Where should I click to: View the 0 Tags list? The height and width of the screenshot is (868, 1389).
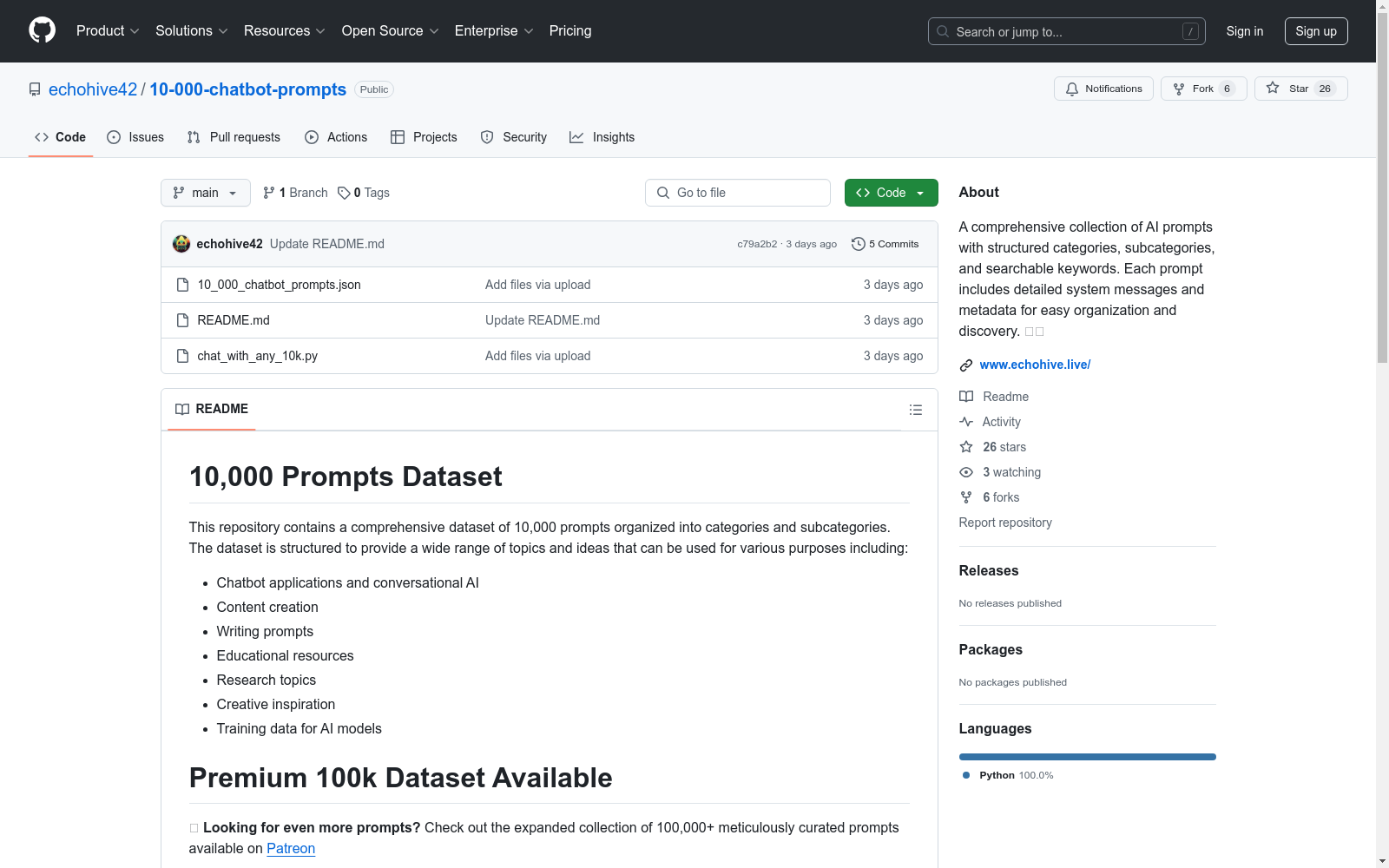point(364,193)
